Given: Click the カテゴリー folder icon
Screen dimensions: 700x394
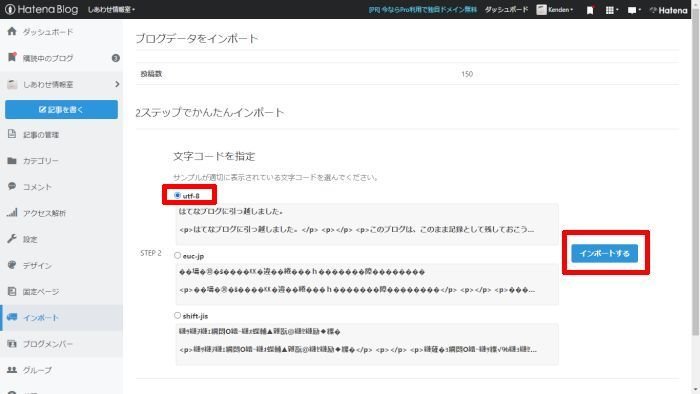Looking at the screenshot, I should 12,160.
